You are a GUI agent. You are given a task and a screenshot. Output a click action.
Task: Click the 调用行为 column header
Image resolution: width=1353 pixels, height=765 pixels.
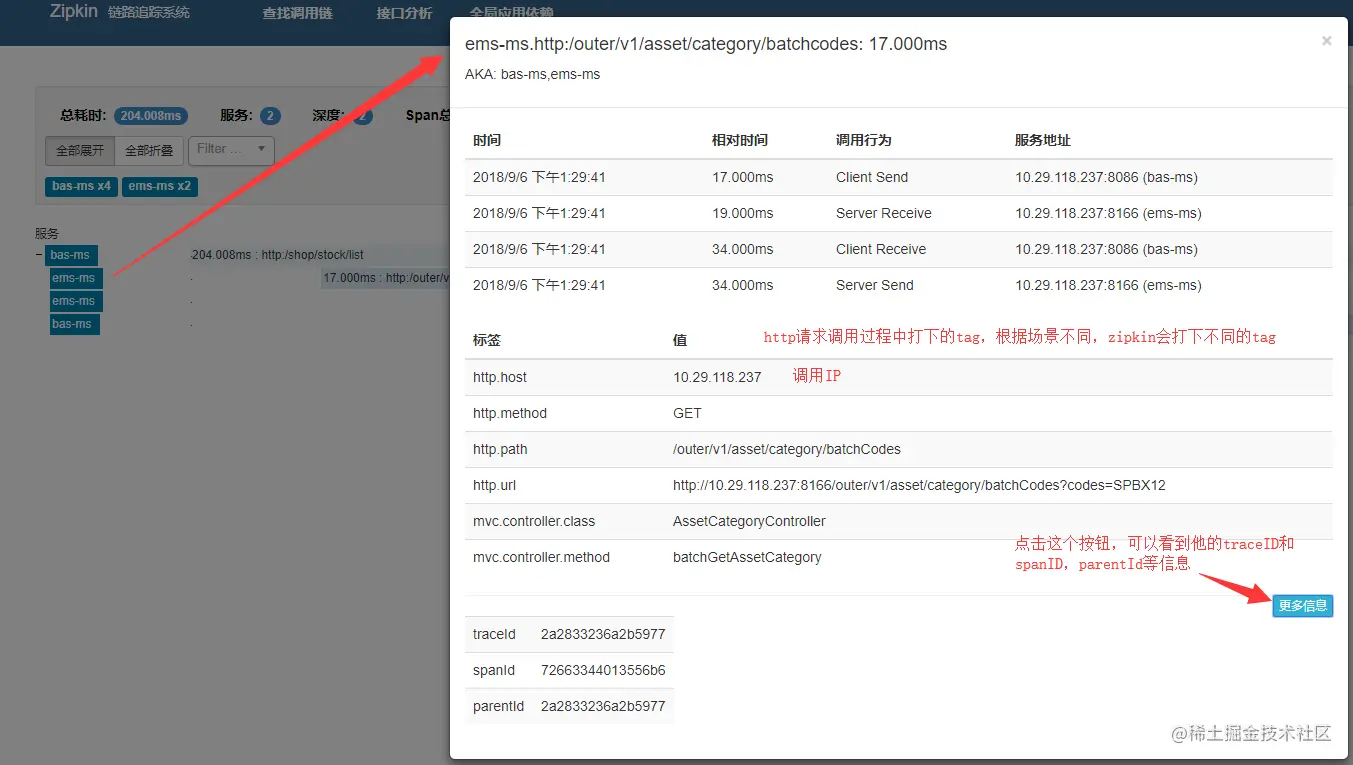coord(864,140)
